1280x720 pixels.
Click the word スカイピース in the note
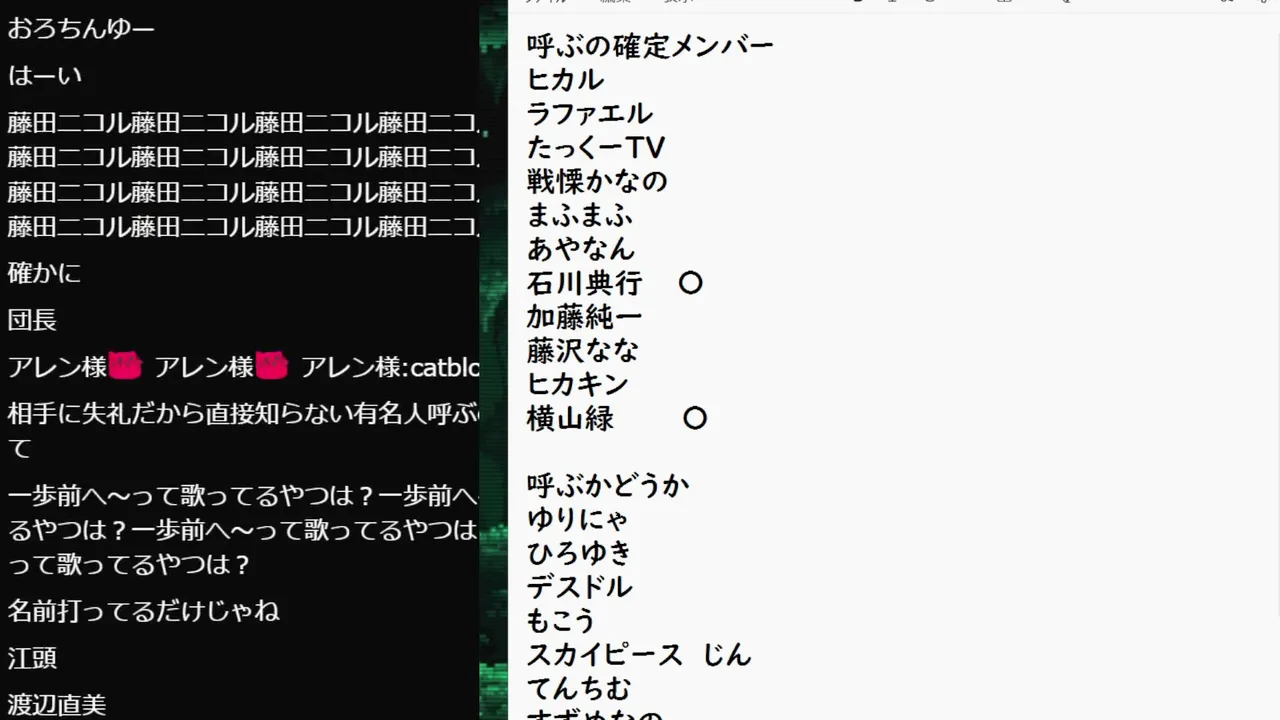(x=605, y=655)
